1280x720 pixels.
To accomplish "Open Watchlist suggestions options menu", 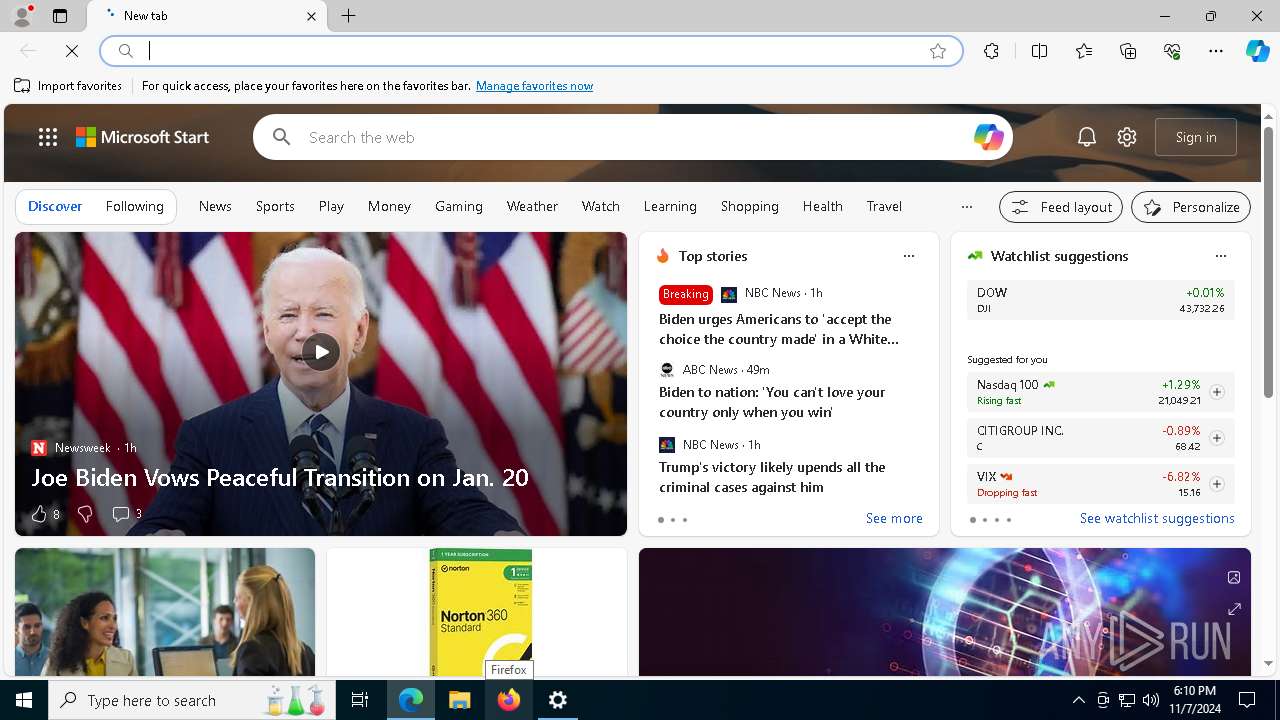I will click(x=1220, y=256).
